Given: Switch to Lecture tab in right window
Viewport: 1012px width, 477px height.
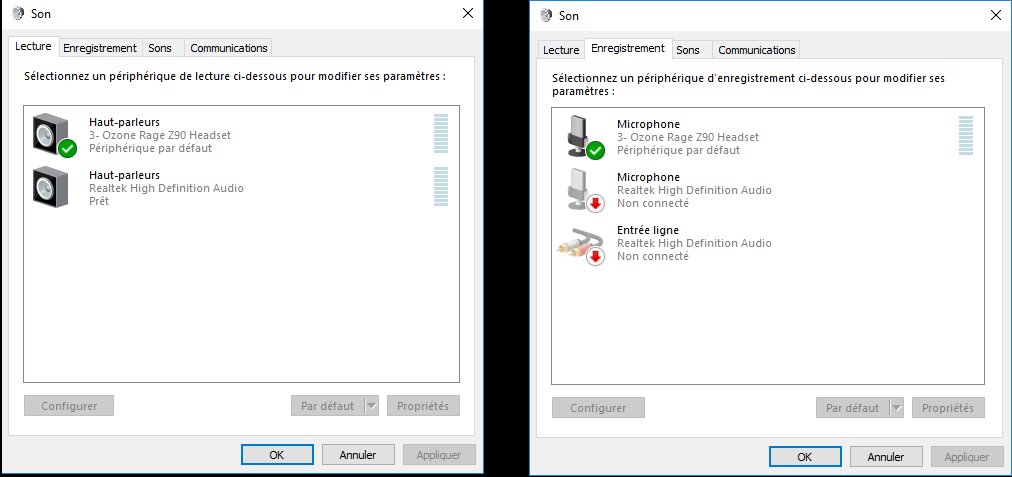Looking at the screenshot, I should 561,50.
